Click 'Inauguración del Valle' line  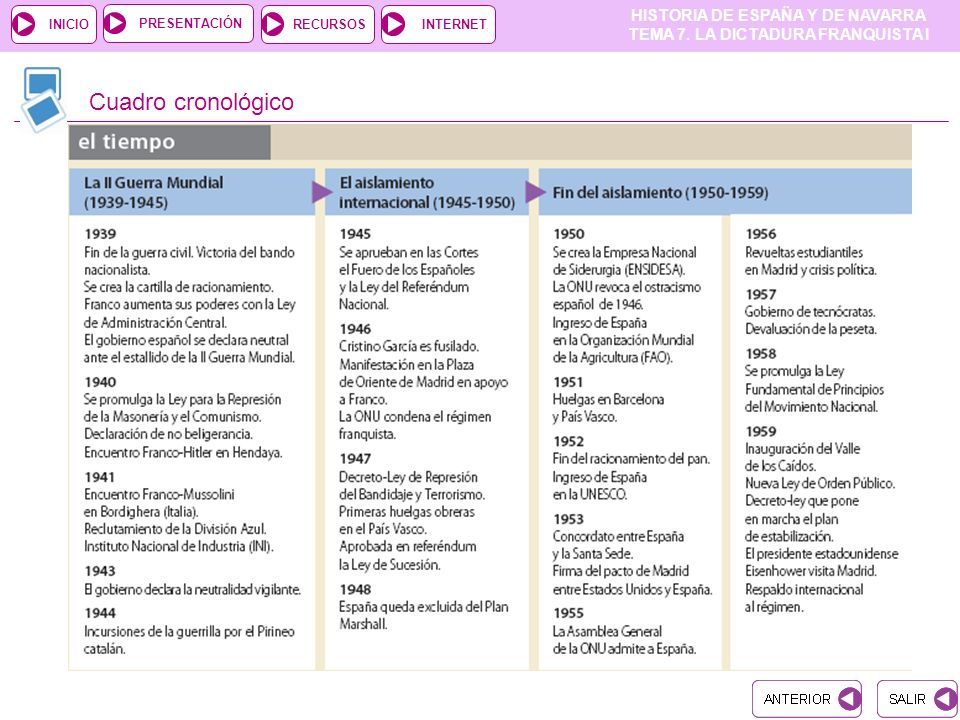pyautogui.click(x=803, y=449)
